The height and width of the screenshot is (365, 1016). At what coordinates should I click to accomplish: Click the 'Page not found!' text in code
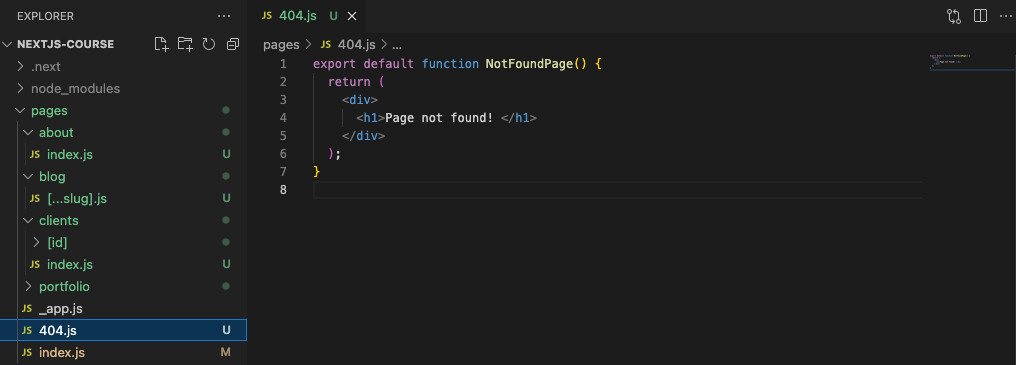440,118
